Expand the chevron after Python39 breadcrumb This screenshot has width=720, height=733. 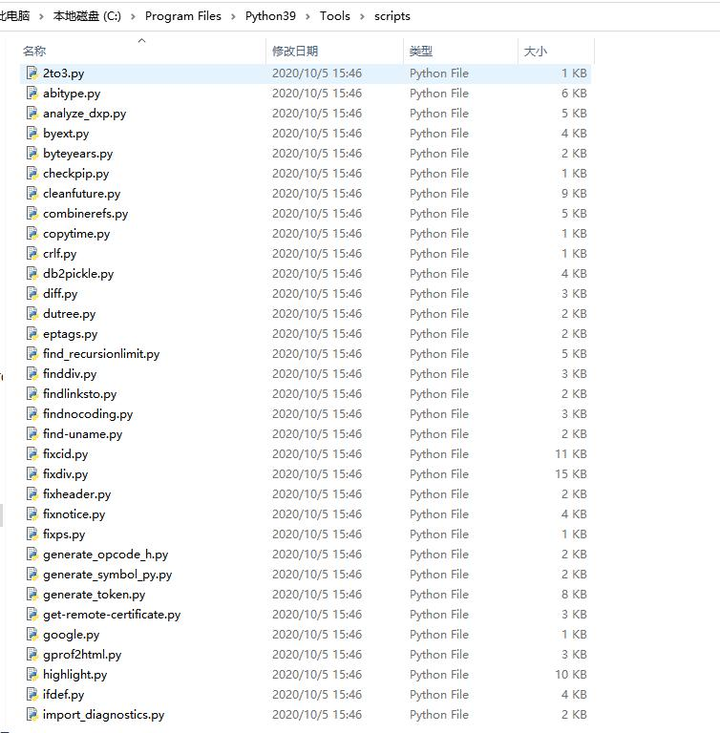point(308,17)
